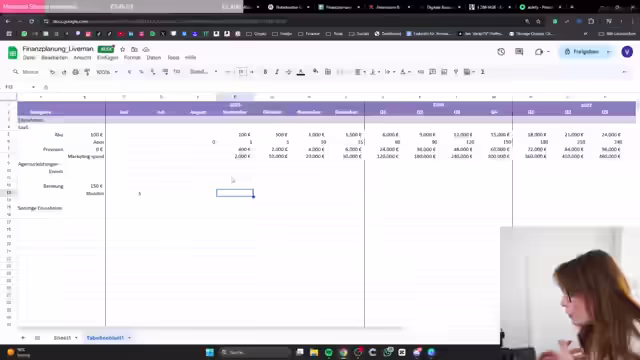Open the Share button dropdown arrow
The height and width of the screenshot is (360, 640).
point(609,52)
